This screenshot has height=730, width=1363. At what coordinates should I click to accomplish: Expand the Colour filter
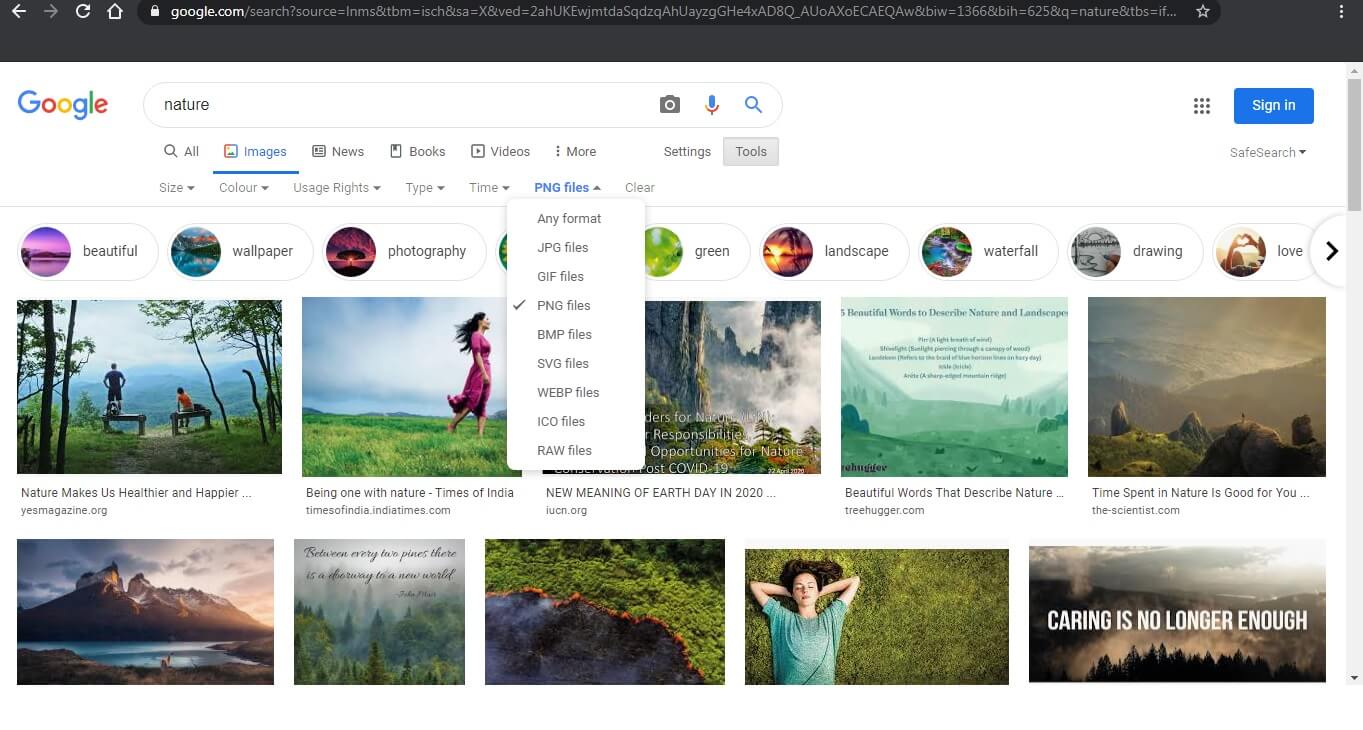242,187
